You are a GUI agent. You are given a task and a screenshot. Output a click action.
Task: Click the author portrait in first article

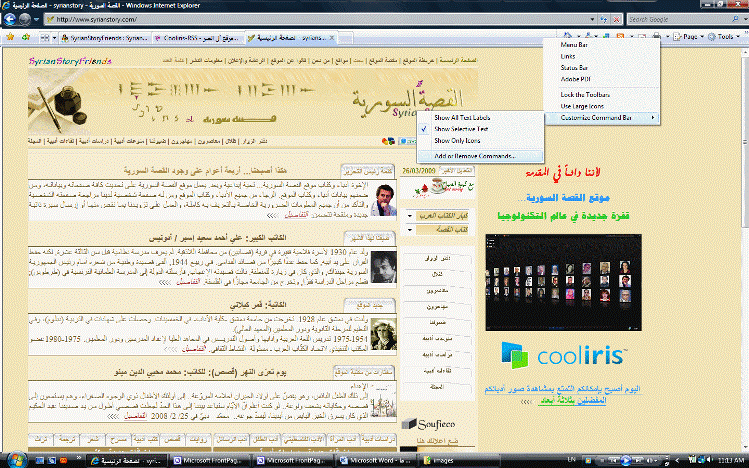384,199
